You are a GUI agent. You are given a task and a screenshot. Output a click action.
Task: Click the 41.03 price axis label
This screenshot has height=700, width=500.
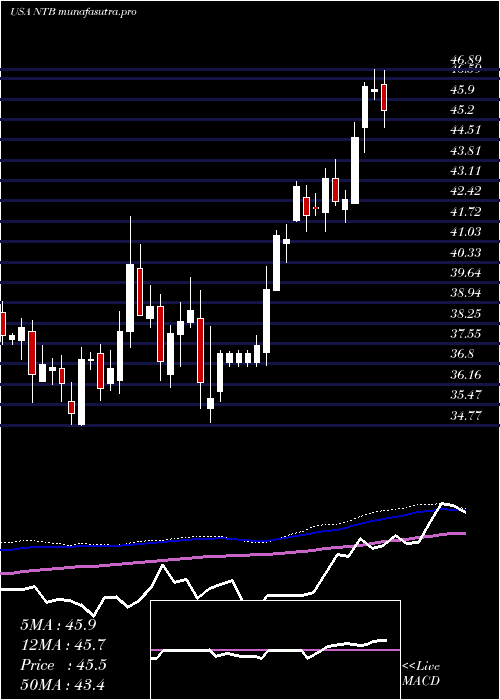pyautogui.click(x=466, y=232)
